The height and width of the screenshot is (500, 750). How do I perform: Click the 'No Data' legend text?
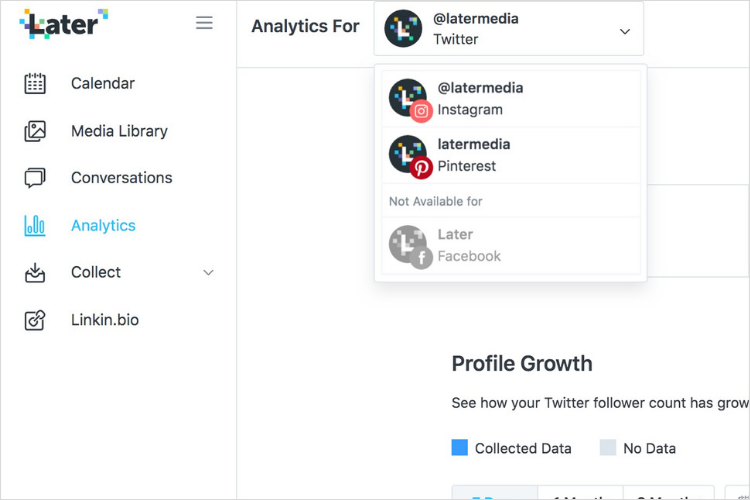coord(649,448)
